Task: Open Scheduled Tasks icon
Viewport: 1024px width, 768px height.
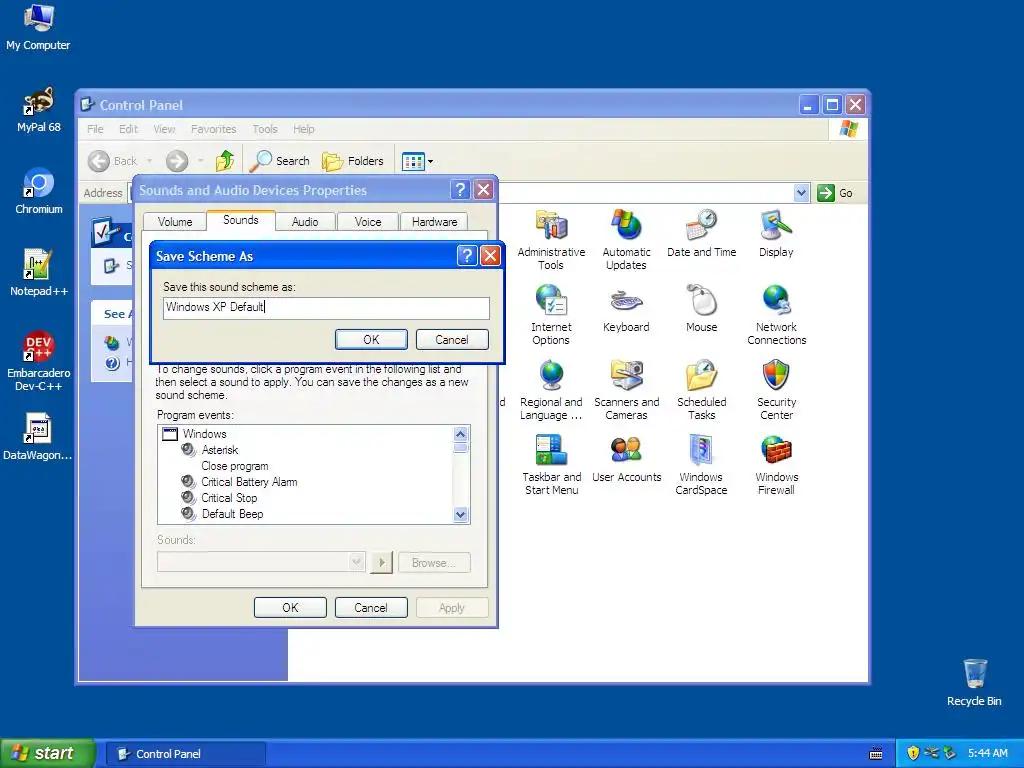Action: pyautogui.click(x=701, y=389)
